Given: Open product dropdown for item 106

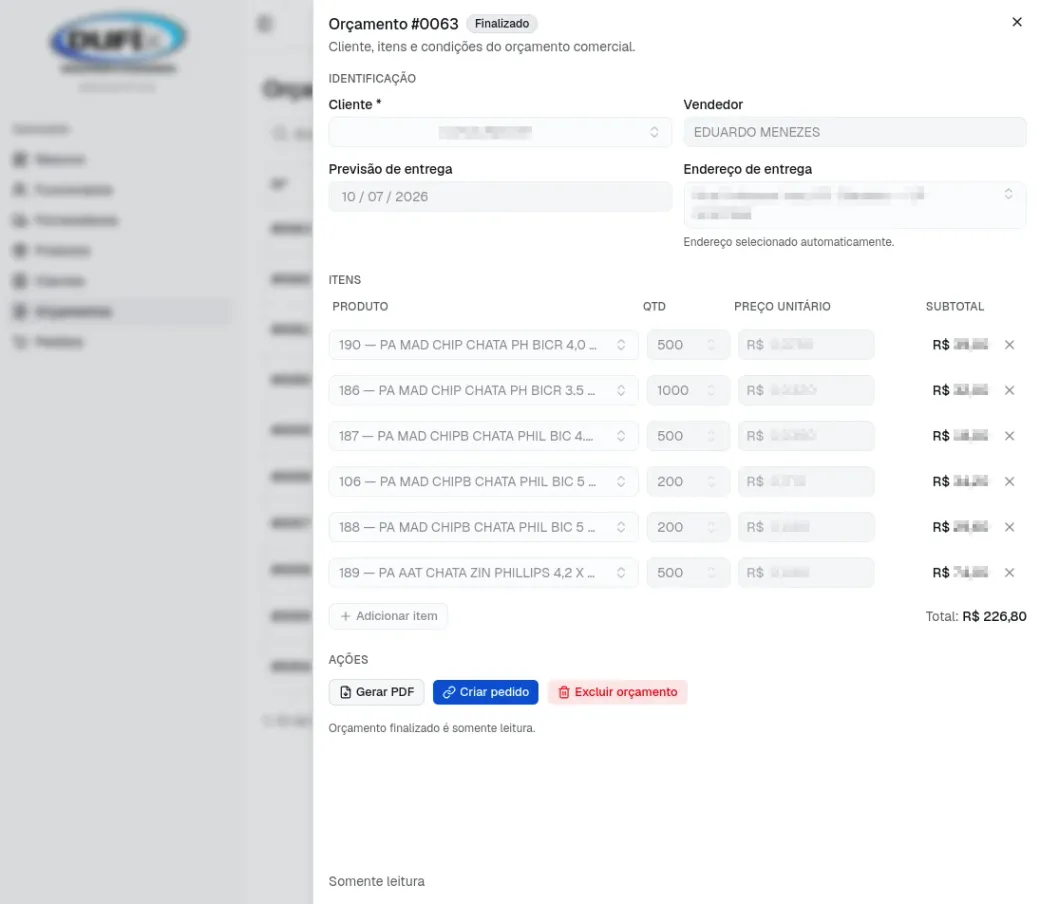Looking at the screenshot, I should (483, 482).
